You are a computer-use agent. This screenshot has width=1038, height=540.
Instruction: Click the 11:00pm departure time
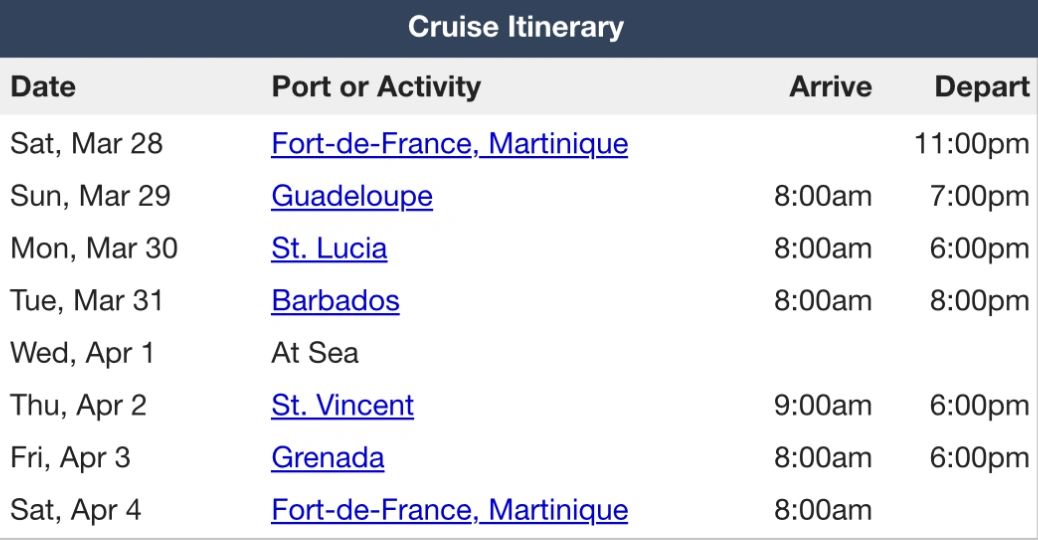[x=971, y=144]
